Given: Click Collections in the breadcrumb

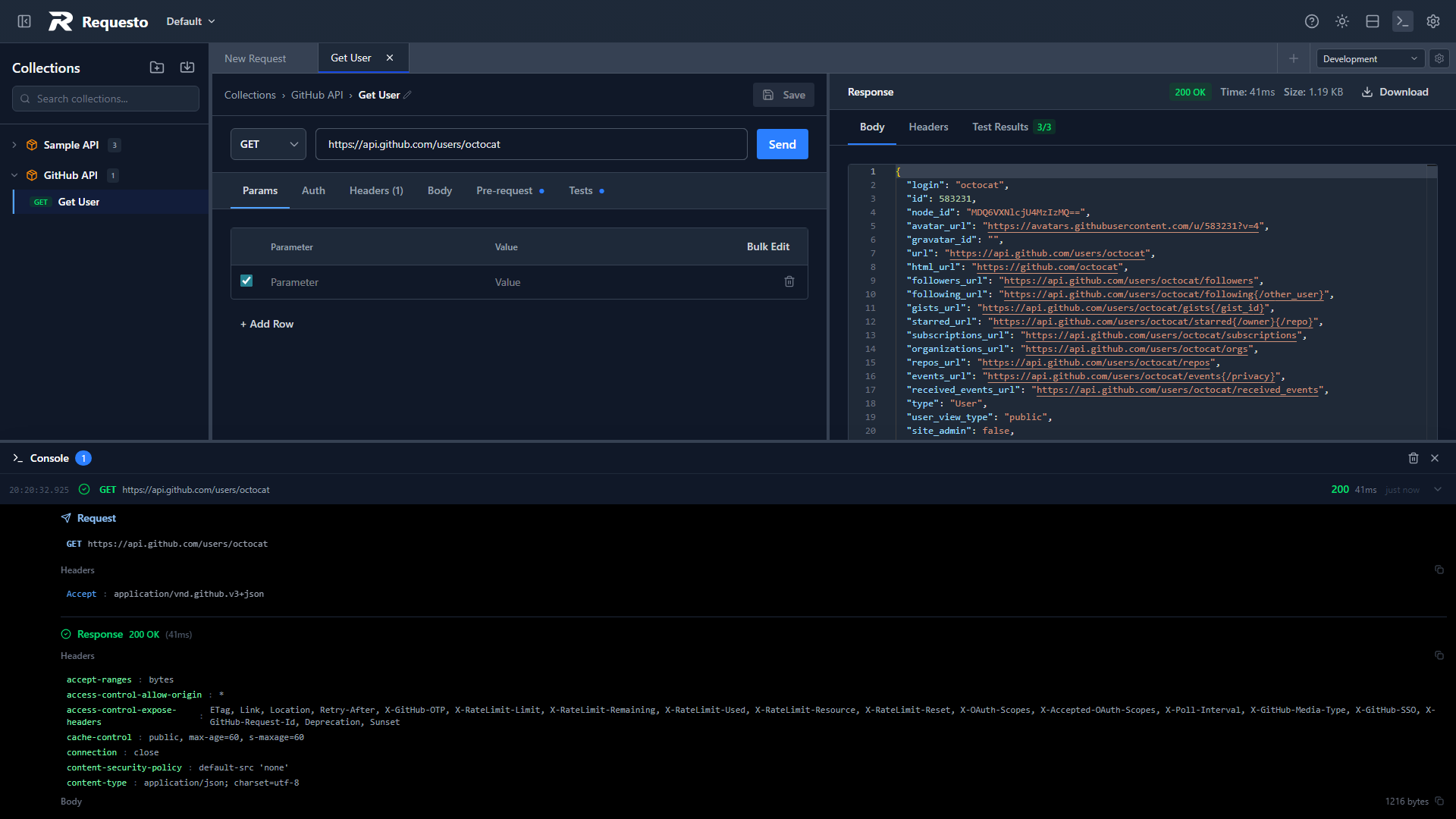Looking at the screenshot, I should (250, 95).
